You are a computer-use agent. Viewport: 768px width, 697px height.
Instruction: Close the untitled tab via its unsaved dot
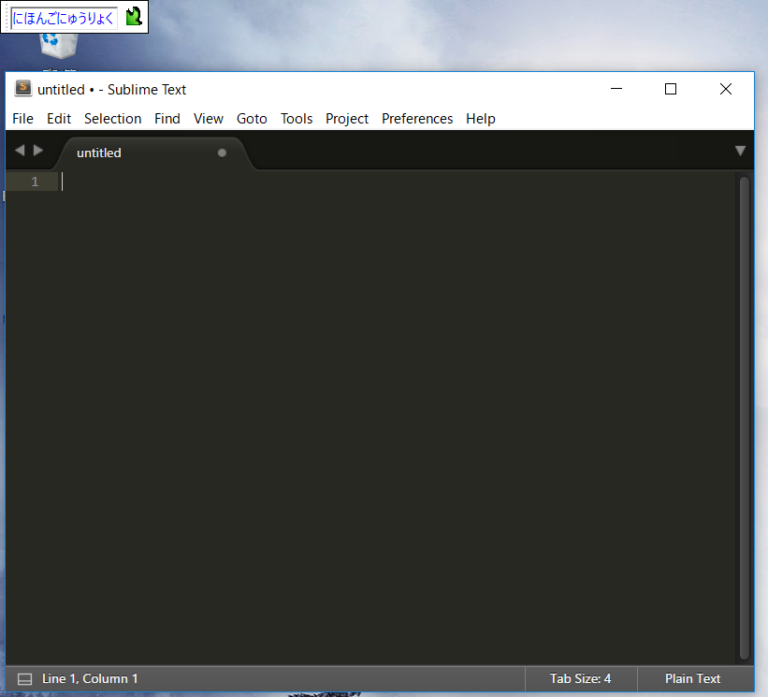(222, 153)
